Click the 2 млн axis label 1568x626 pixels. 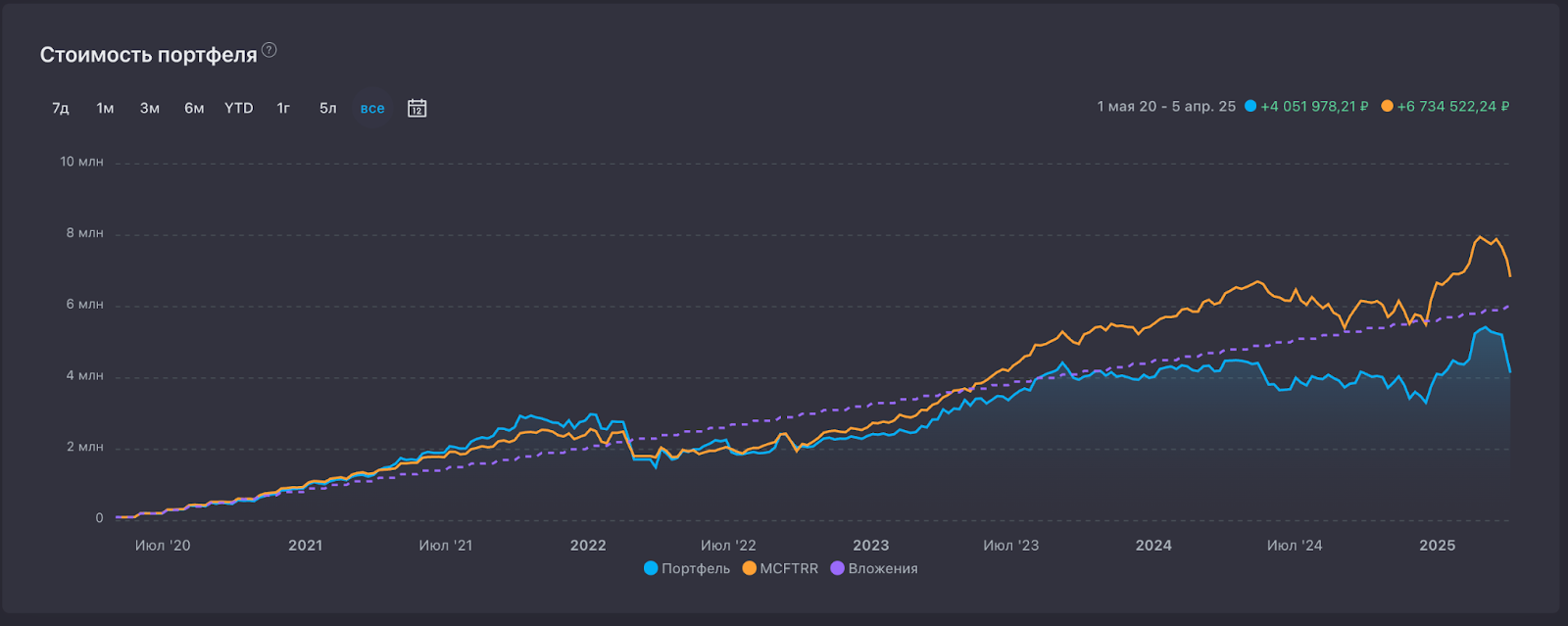click(x=84, y=447)
